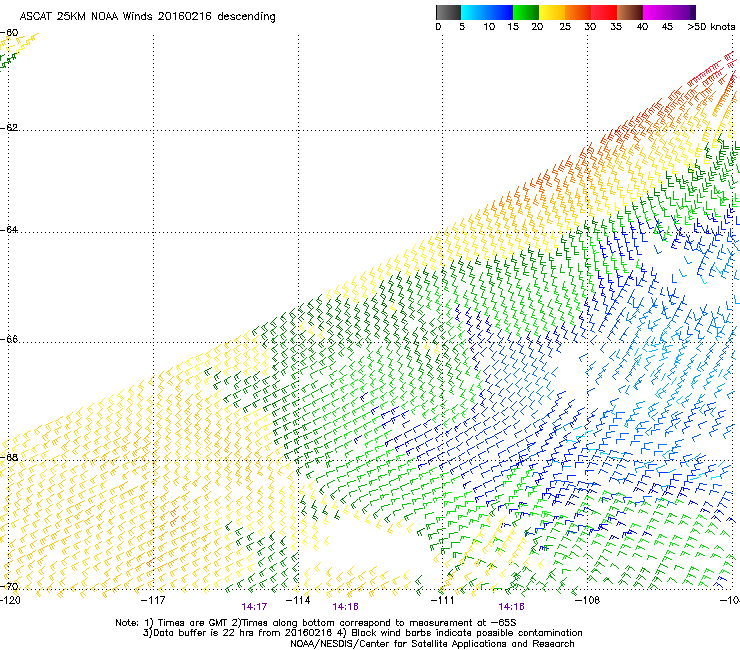This screenshot has width=740, height=650.
Task: Click the chart title 'ASCAT 25KM NOAA Winds 20160216 descending'
Action: pyautogui.click(x=147, y=17)
